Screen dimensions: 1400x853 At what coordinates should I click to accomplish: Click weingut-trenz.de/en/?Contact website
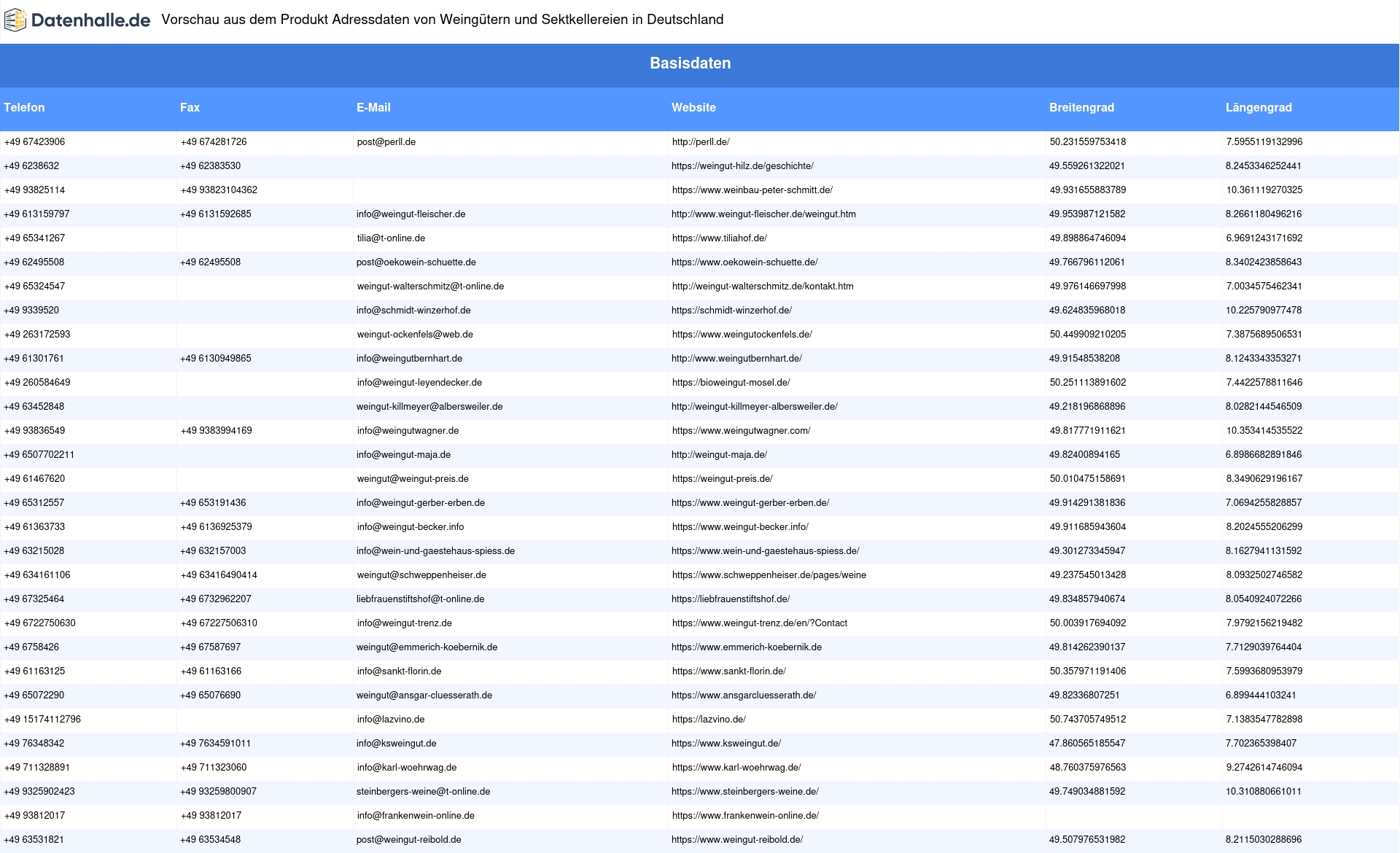(x=759, y=623)
